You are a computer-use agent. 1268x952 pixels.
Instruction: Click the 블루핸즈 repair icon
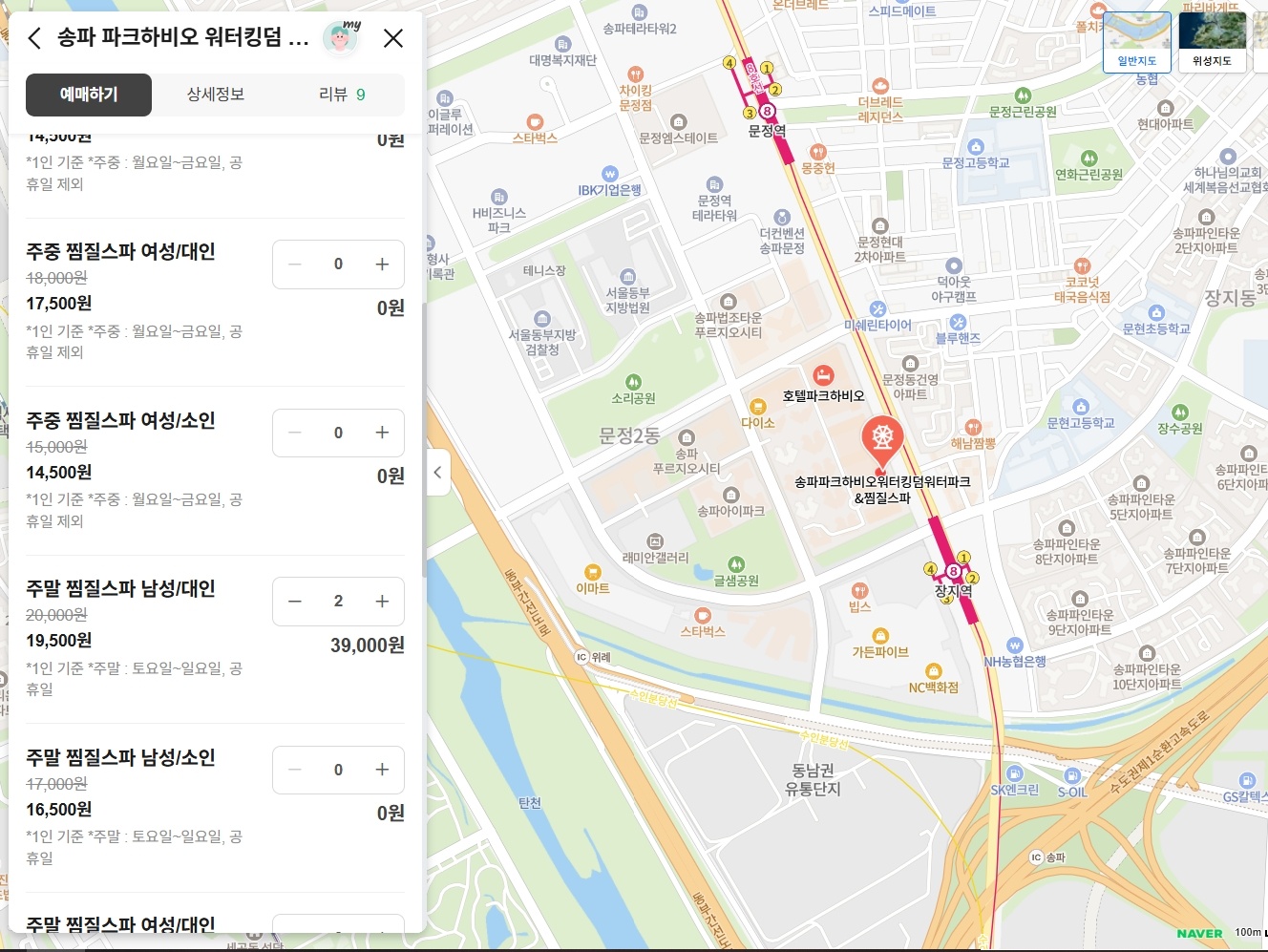click(x=958, y=322)
